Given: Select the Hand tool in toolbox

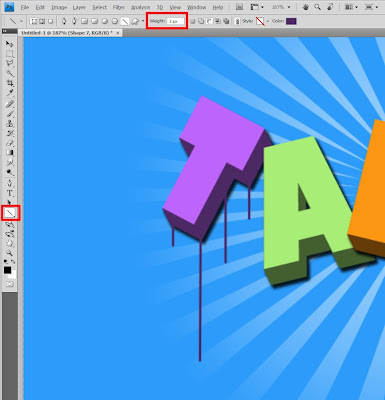Looking at the screenshot, I should pos(10,243).
